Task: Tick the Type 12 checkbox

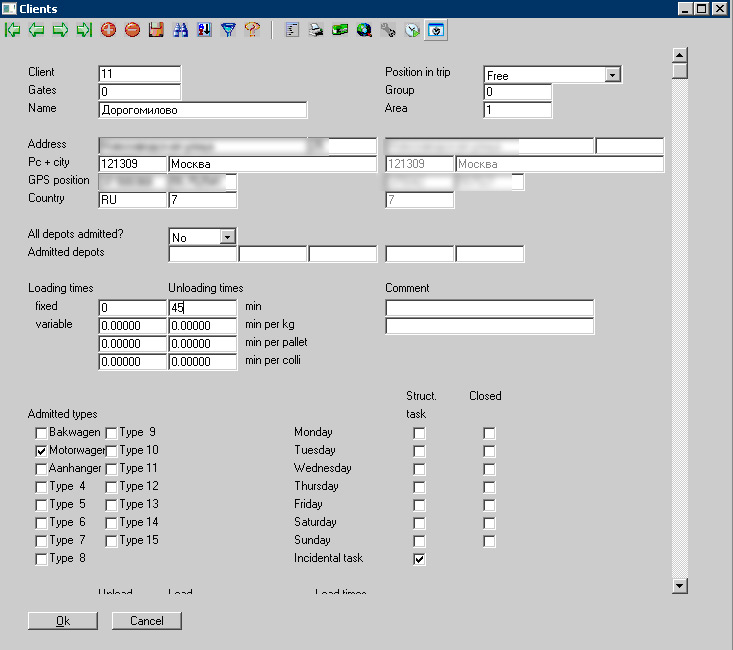Action: 111,487
